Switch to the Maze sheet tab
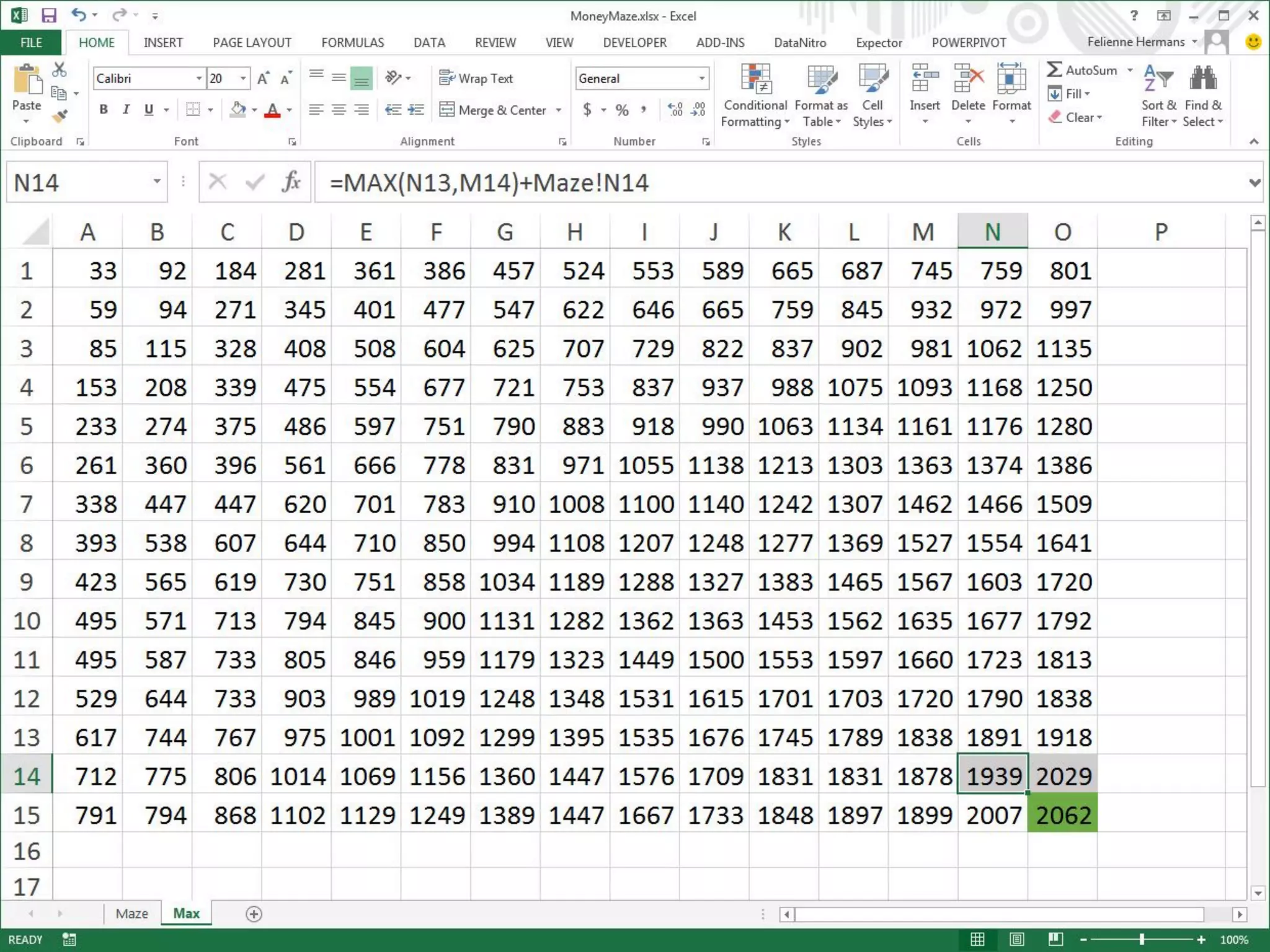Screen dimensions: 1270x952 pos(131,914)
